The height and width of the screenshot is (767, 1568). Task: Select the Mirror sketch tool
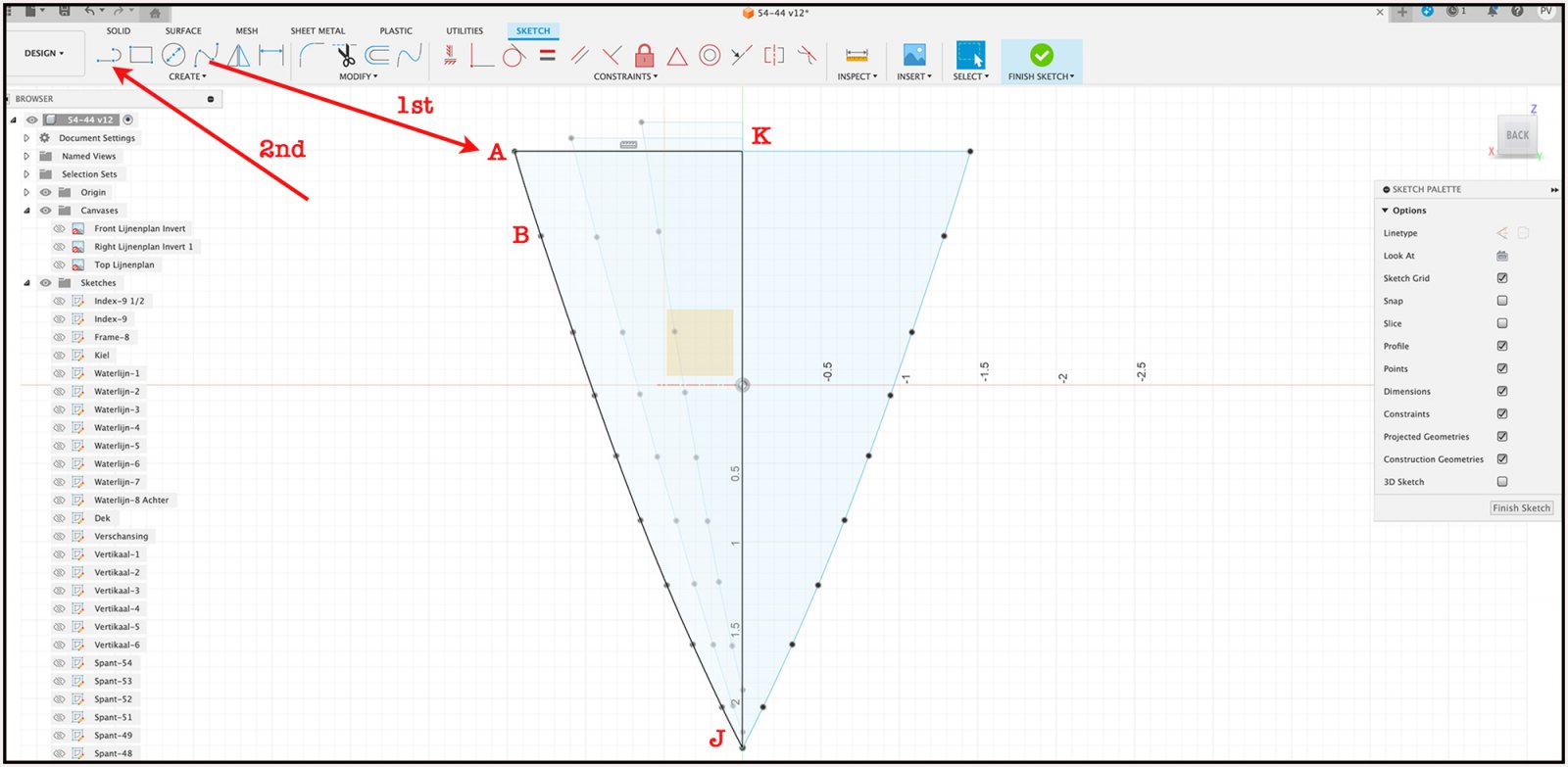239,55
